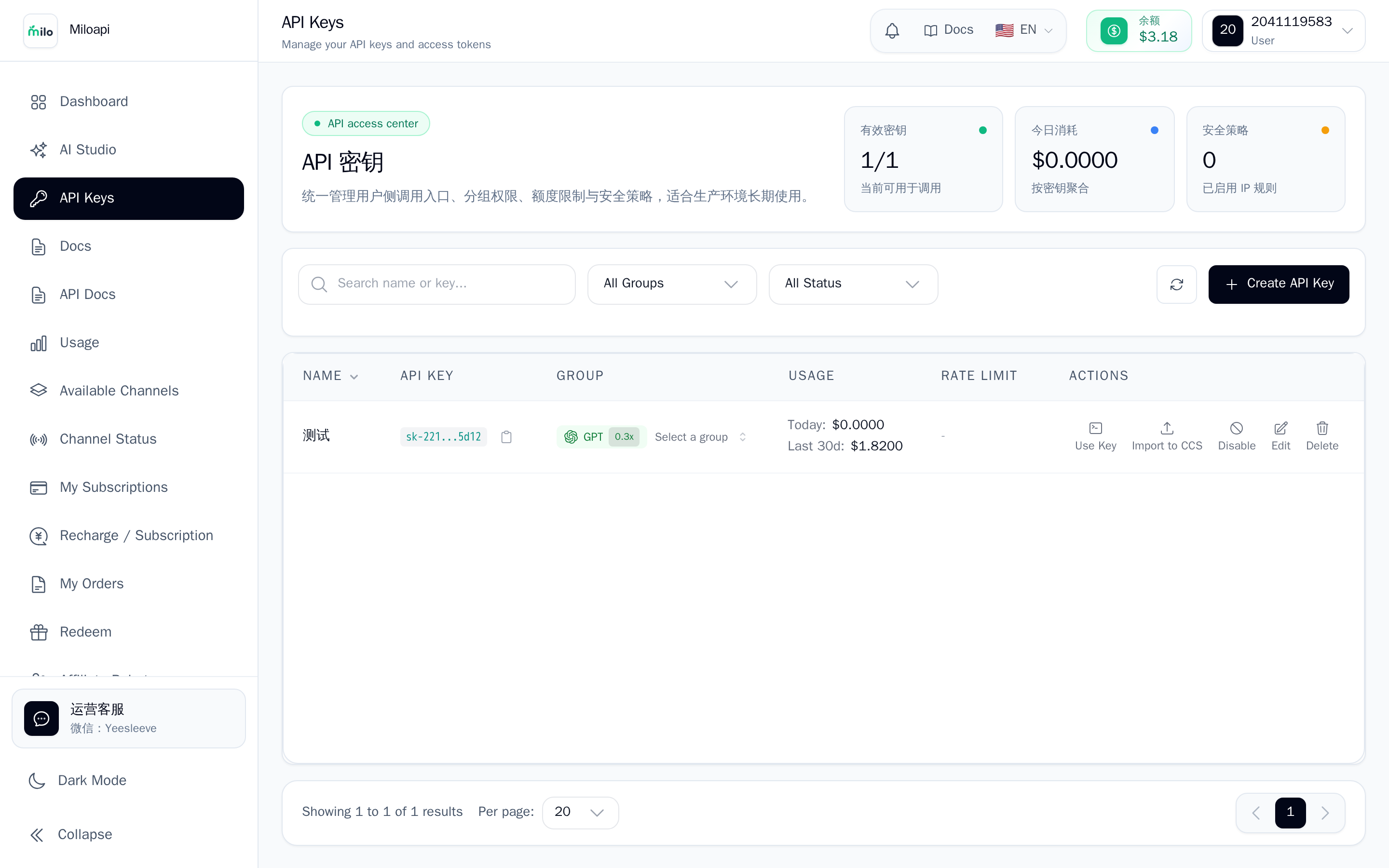This screenshot has width=1389, height=868.
Task: Click the 0.3x rate multiplier tag
Action: [624, 437]
